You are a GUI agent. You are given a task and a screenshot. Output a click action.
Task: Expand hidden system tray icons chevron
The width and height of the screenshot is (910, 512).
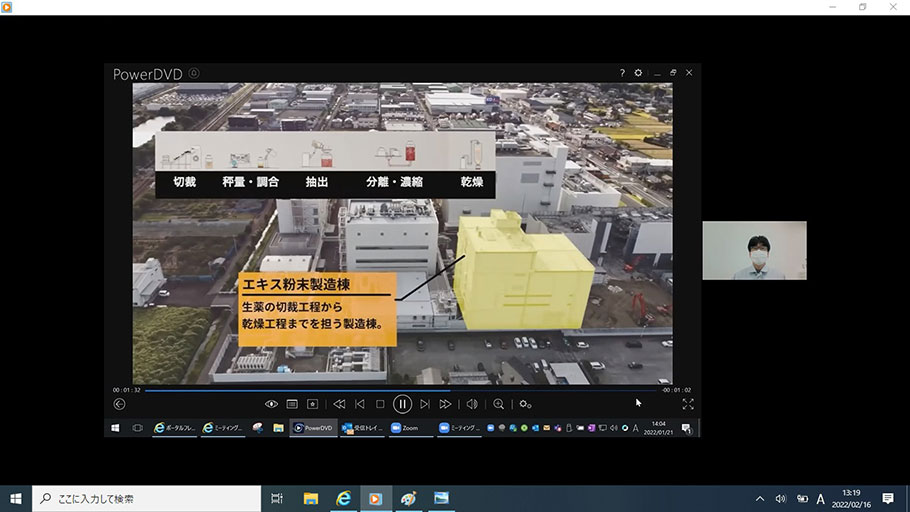(760, 498)
